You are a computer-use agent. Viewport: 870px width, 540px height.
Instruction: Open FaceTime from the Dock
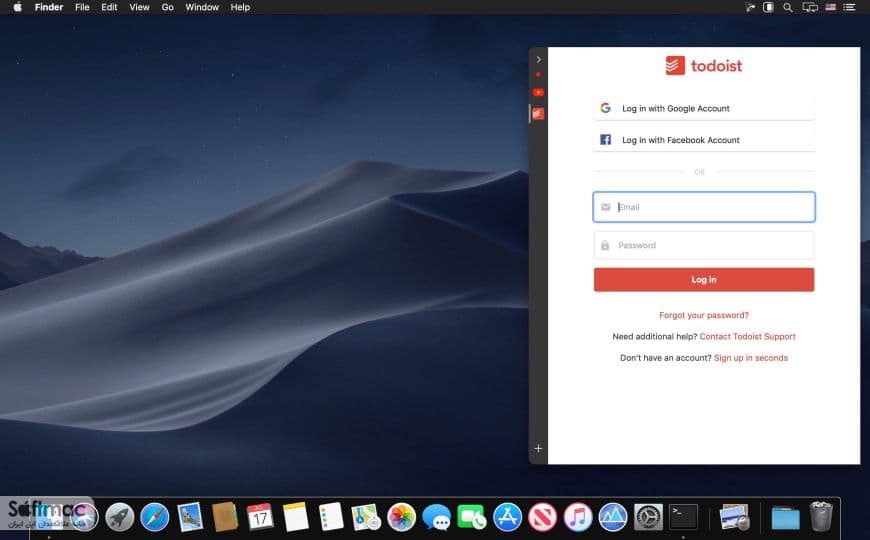tap(472, 517)
